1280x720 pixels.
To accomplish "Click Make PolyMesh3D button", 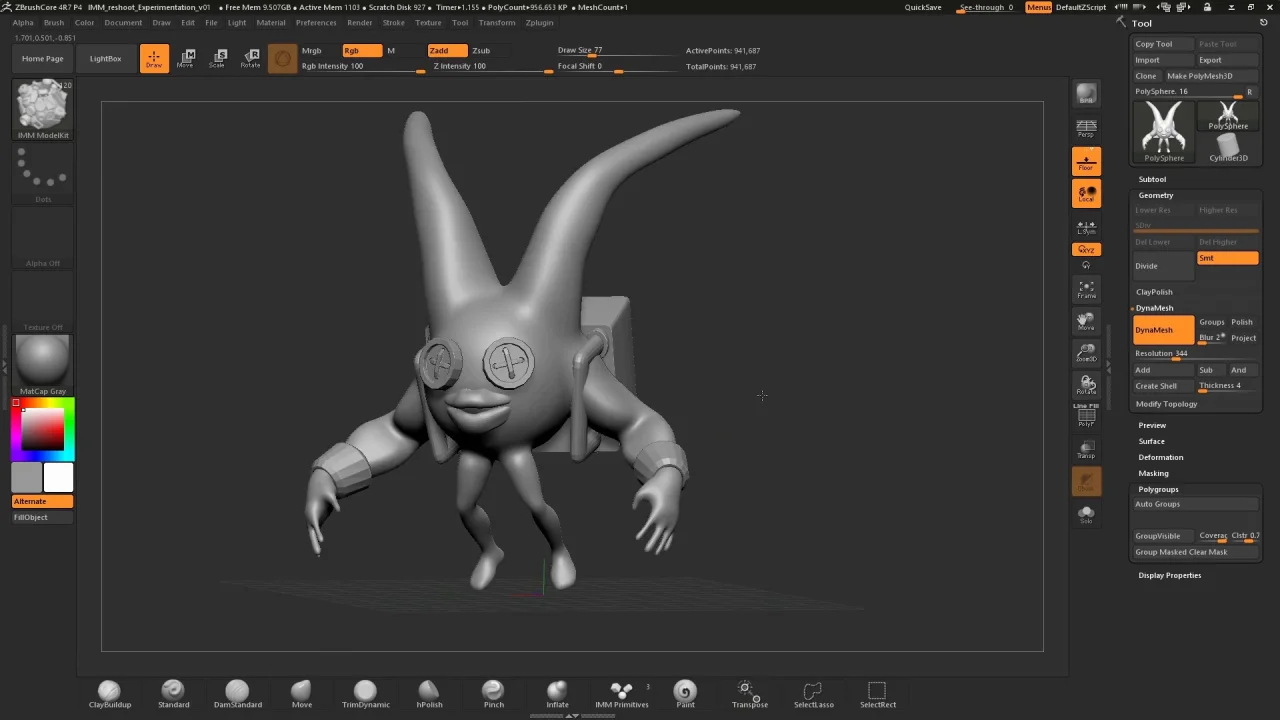I will (1211, 76).
